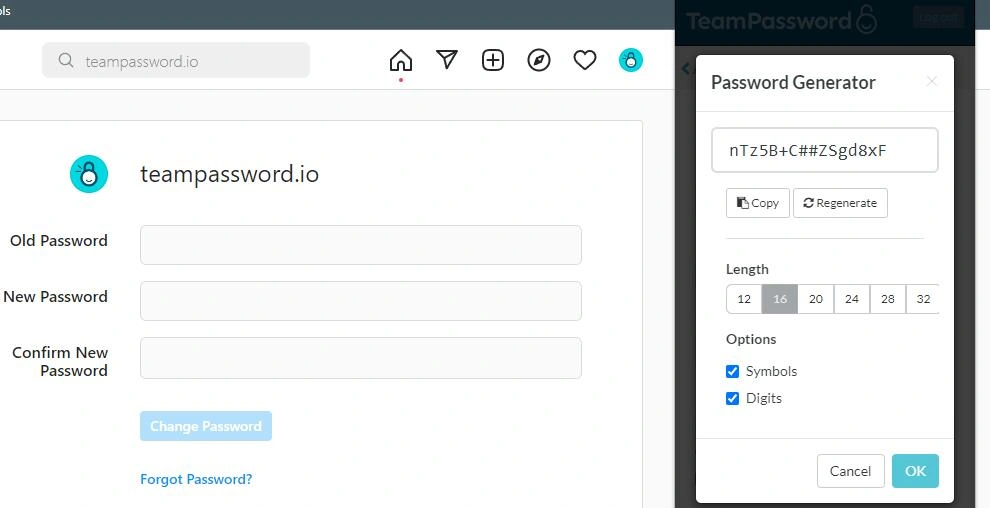Click the teampassword.io profile picture
The width and height of the screenshot is (990, 508).
88,174
